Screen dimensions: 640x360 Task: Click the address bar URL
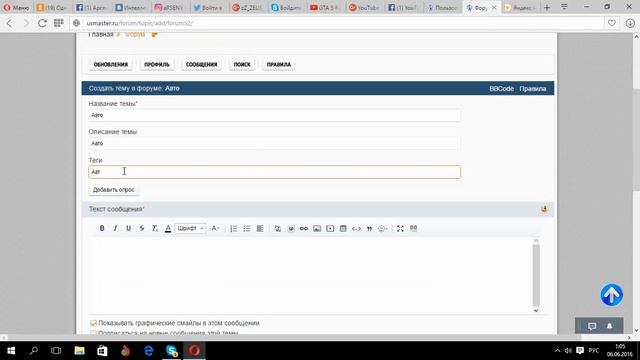click(x=140, y=23)
